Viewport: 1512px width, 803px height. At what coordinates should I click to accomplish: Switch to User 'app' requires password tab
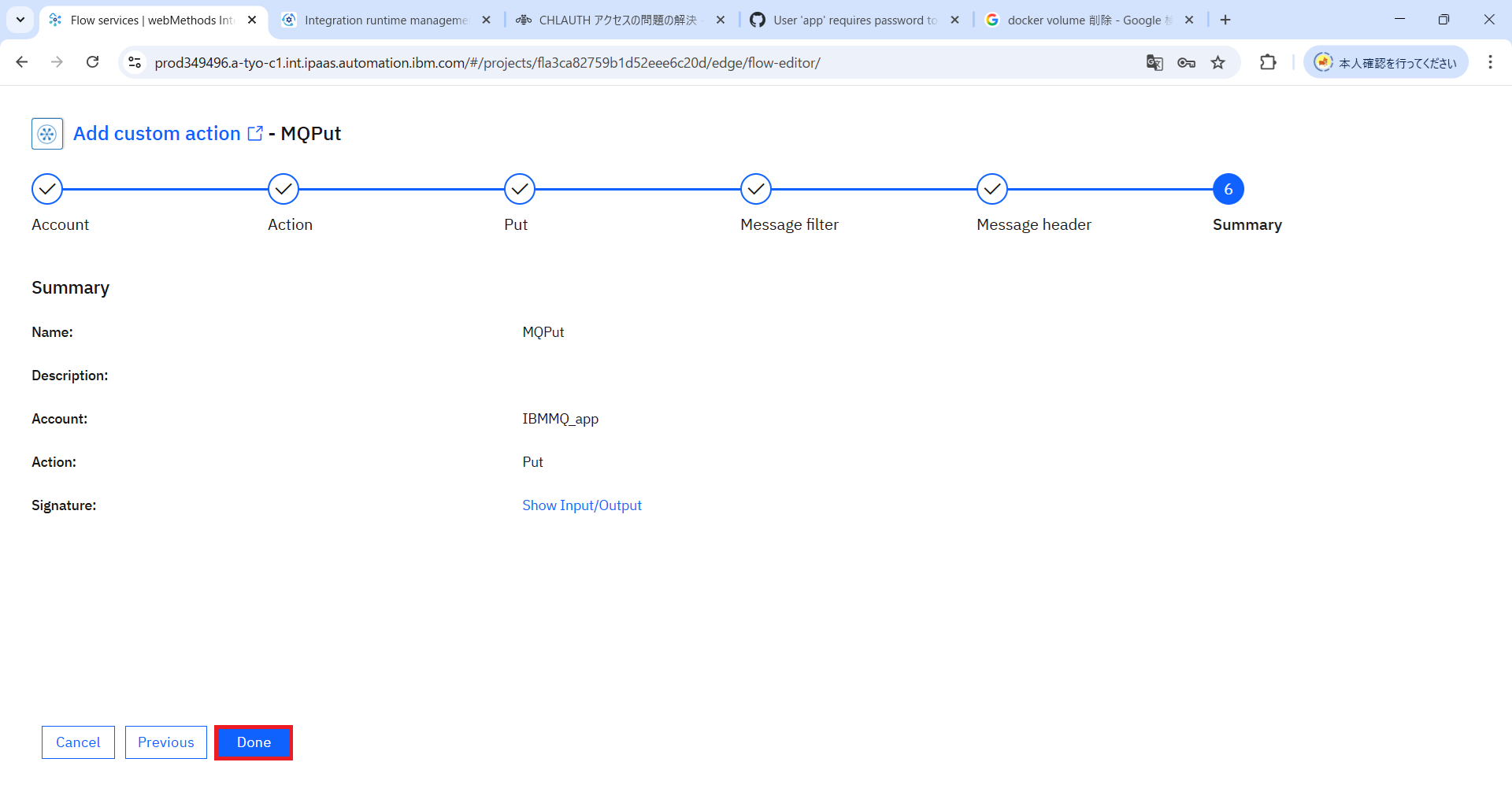854,20
